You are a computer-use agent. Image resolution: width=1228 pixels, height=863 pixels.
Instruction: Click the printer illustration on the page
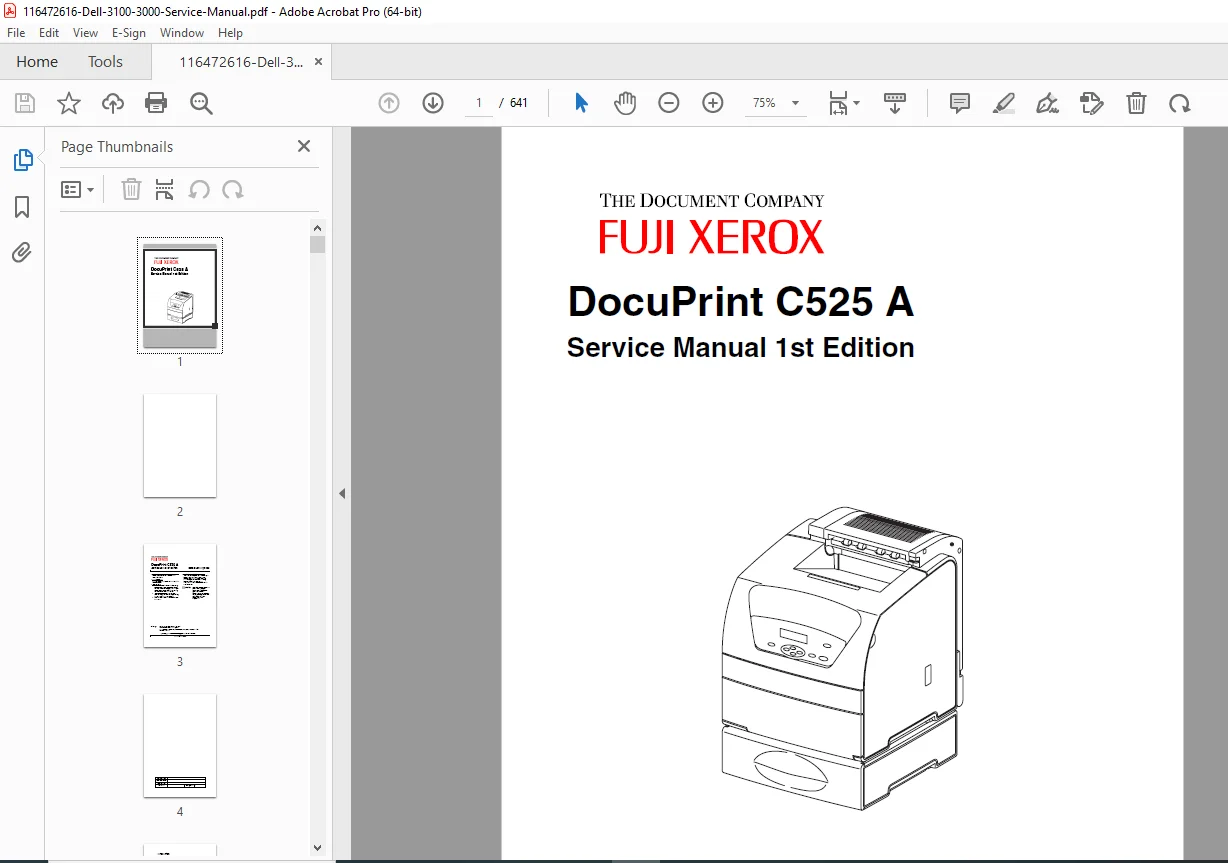pos(843,658)
